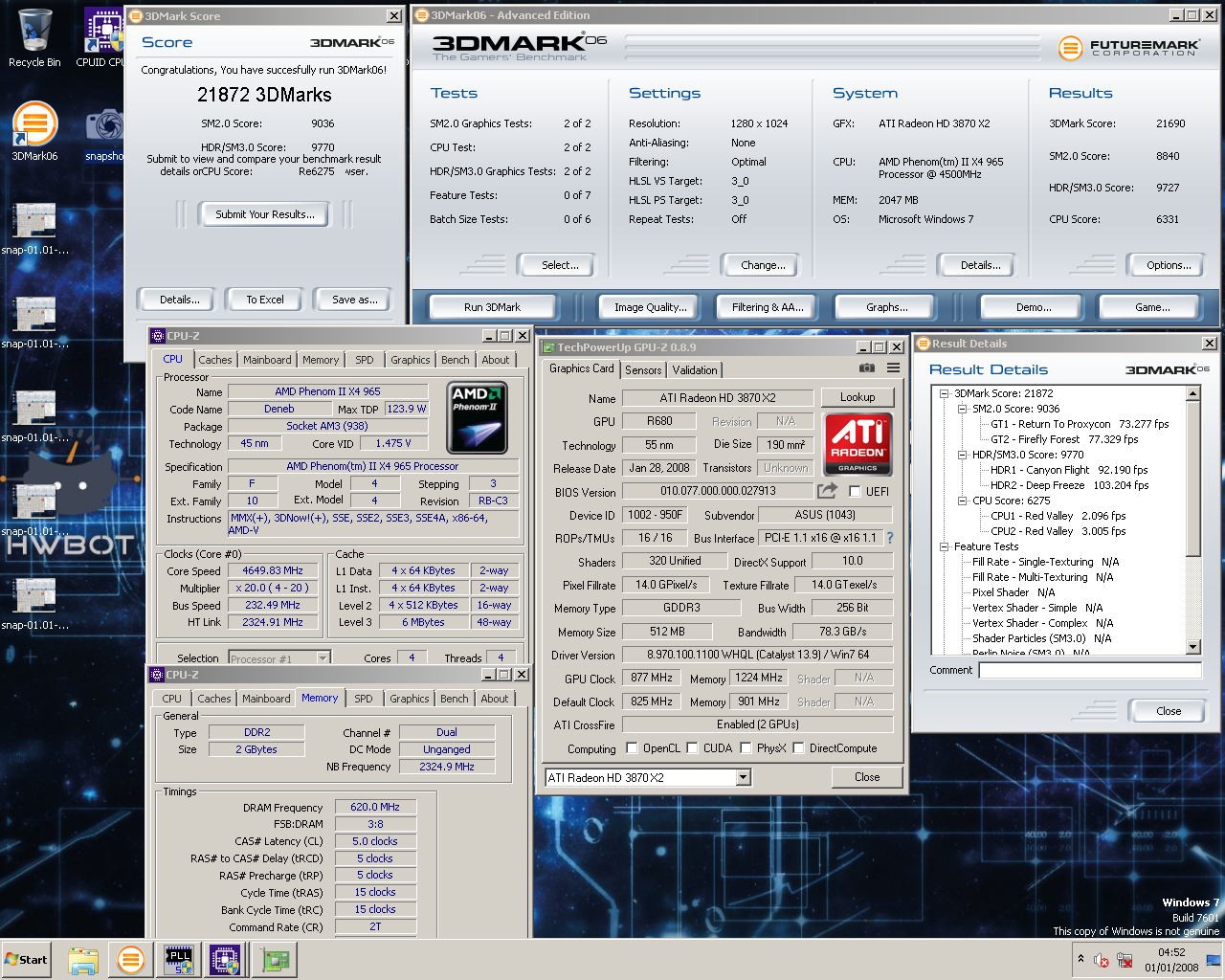
Task: Click Submit Your Results button
Action: [x=265, y=214]
